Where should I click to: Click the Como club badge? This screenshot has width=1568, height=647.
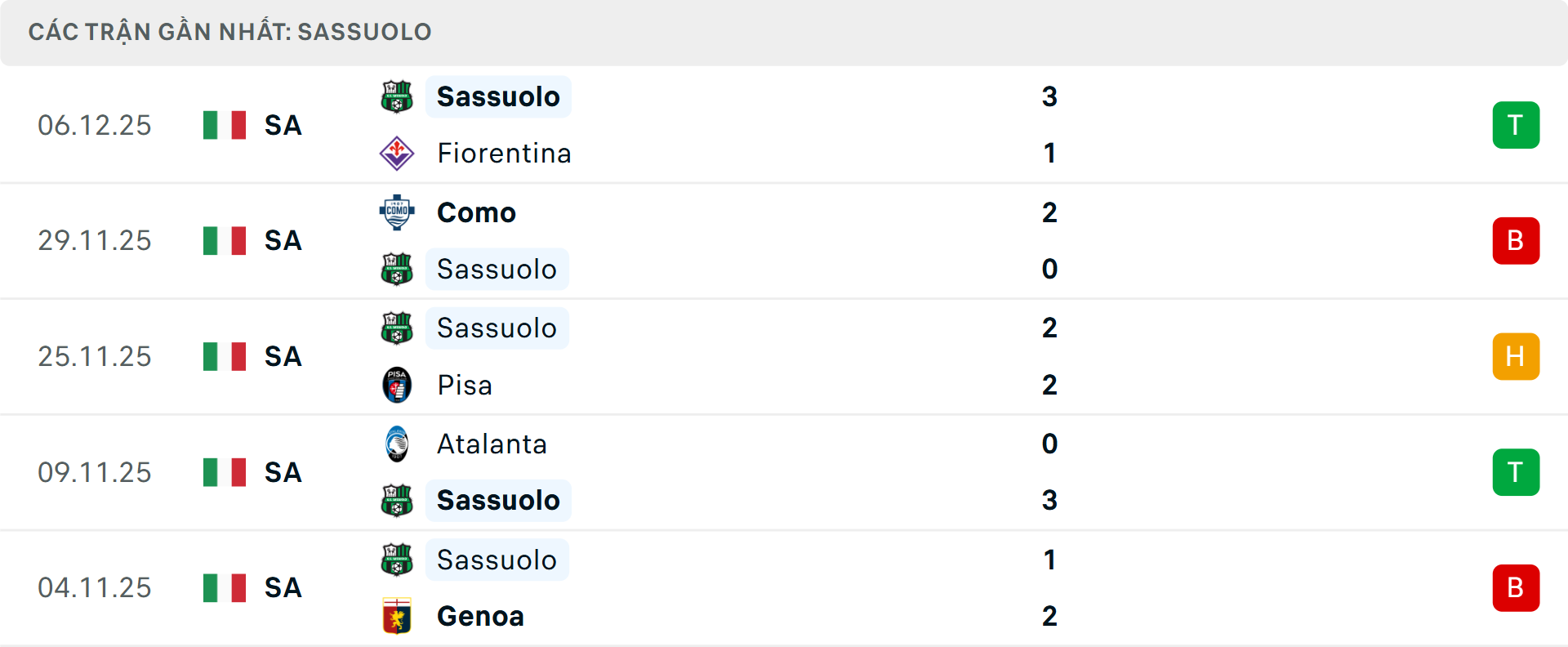pos(397,212)
